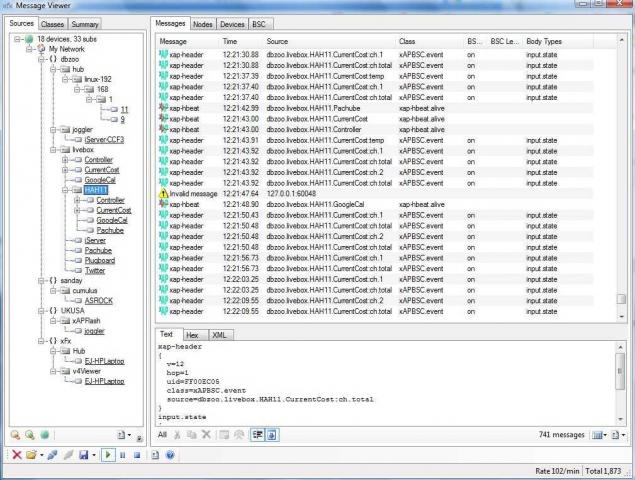This screenshot has height=480, width=635.
Task: Toggle the auto-scroll blue page icon
Action: click(x=272, y=435)
